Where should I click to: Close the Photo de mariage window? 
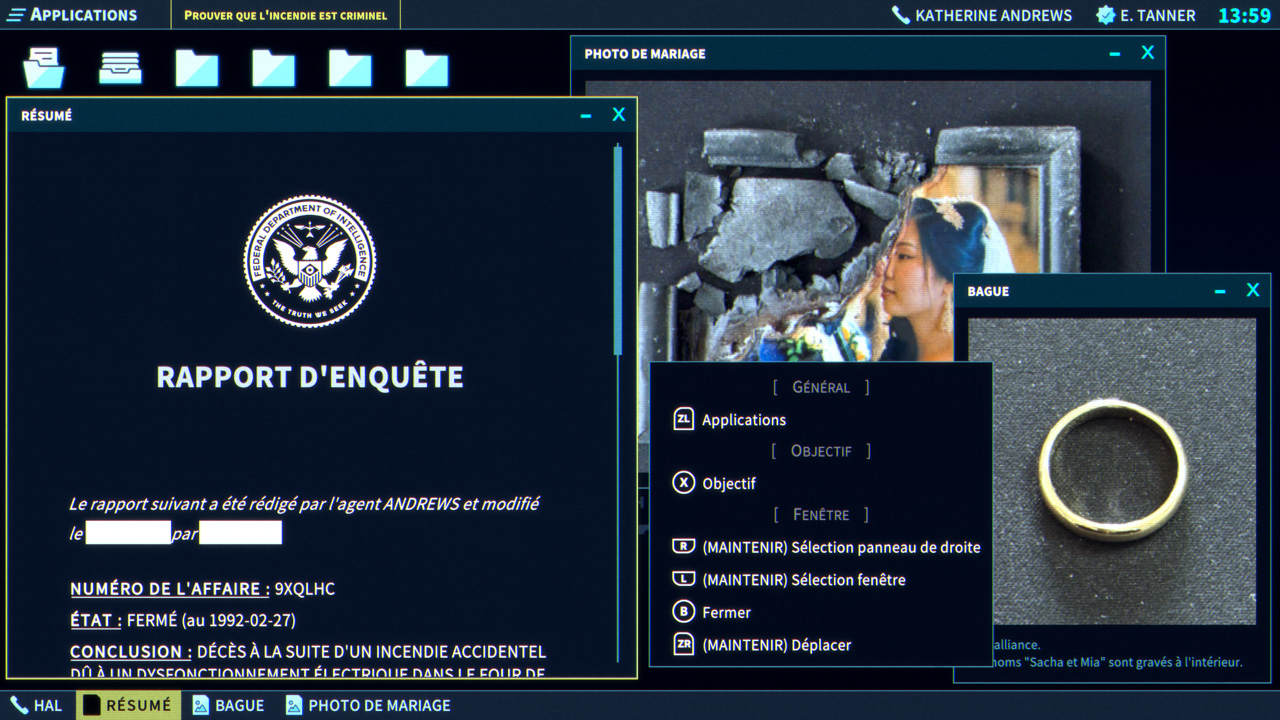1148,53
